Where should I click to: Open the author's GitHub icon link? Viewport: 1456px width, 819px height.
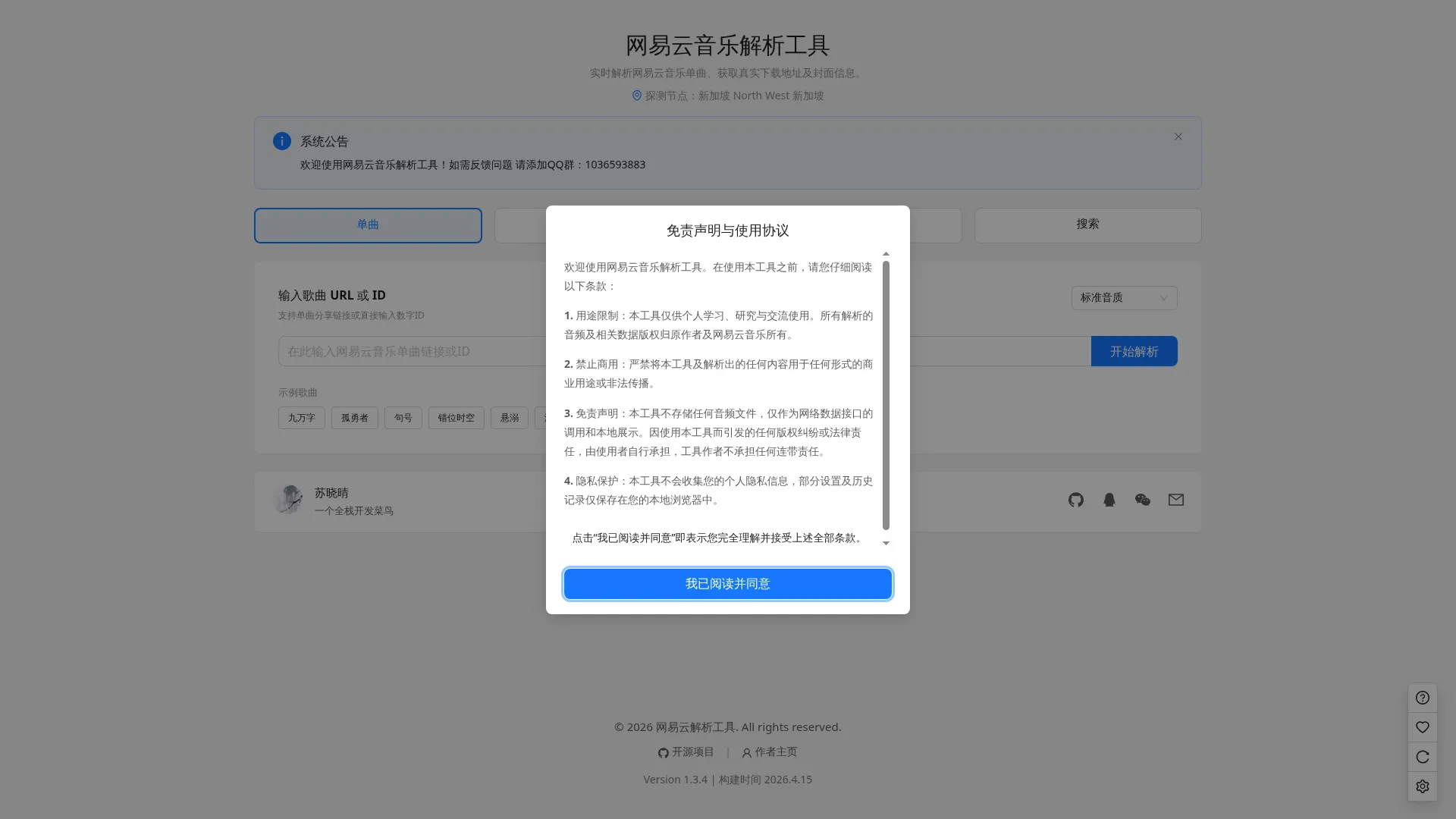pos(1075,500)
